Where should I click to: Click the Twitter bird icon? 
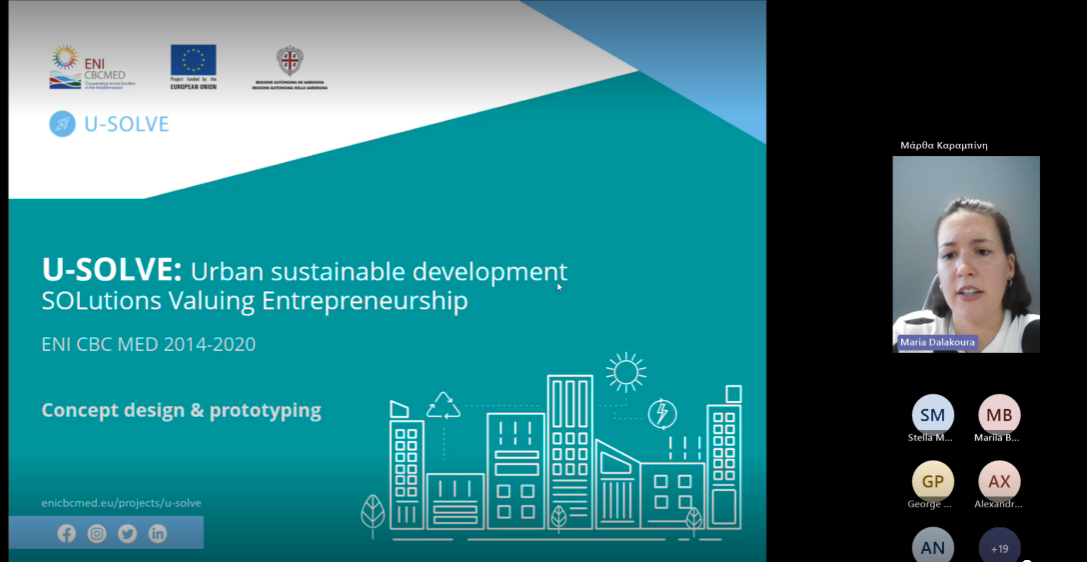click(127, 534)
